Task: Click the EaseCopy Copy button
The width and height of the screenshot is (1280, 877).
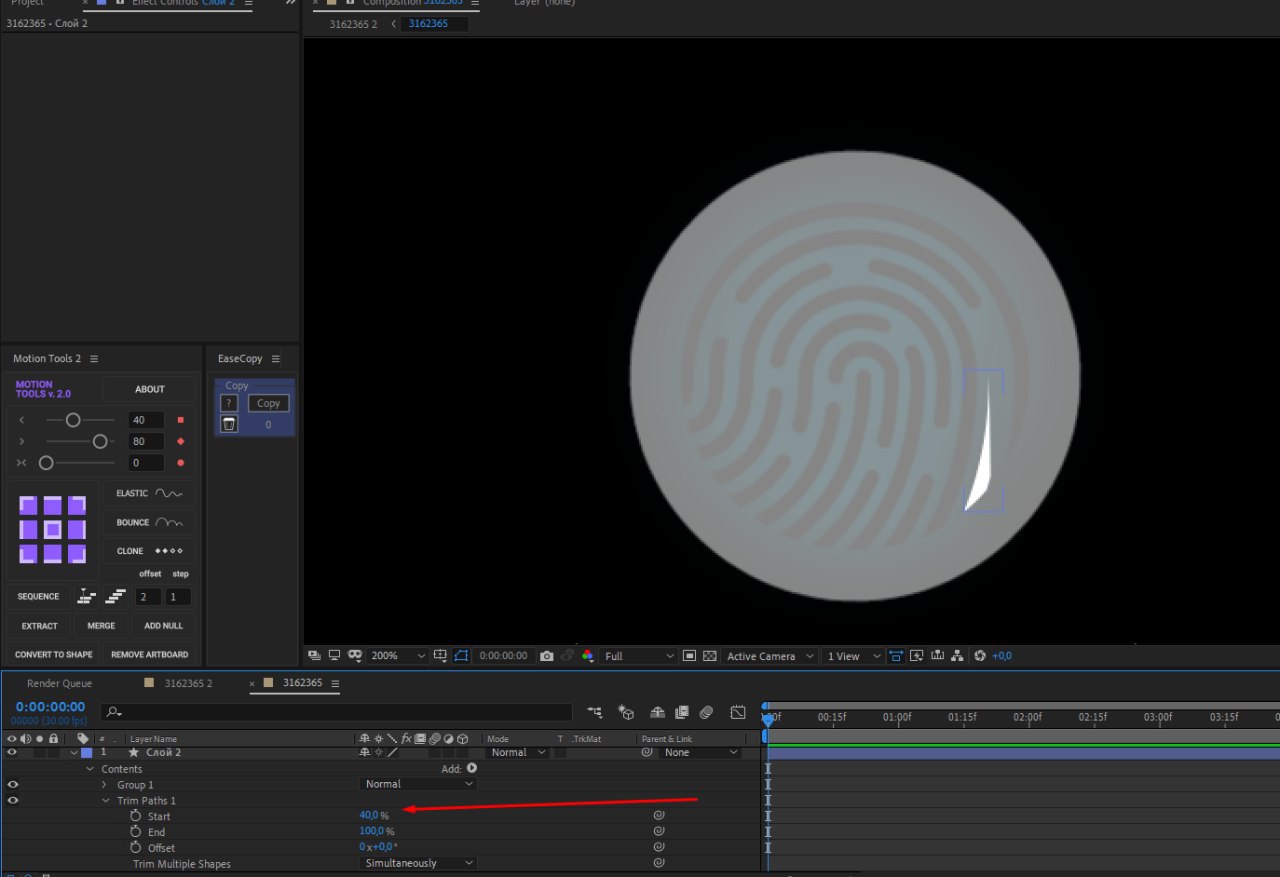Action: tap(268, 403)
